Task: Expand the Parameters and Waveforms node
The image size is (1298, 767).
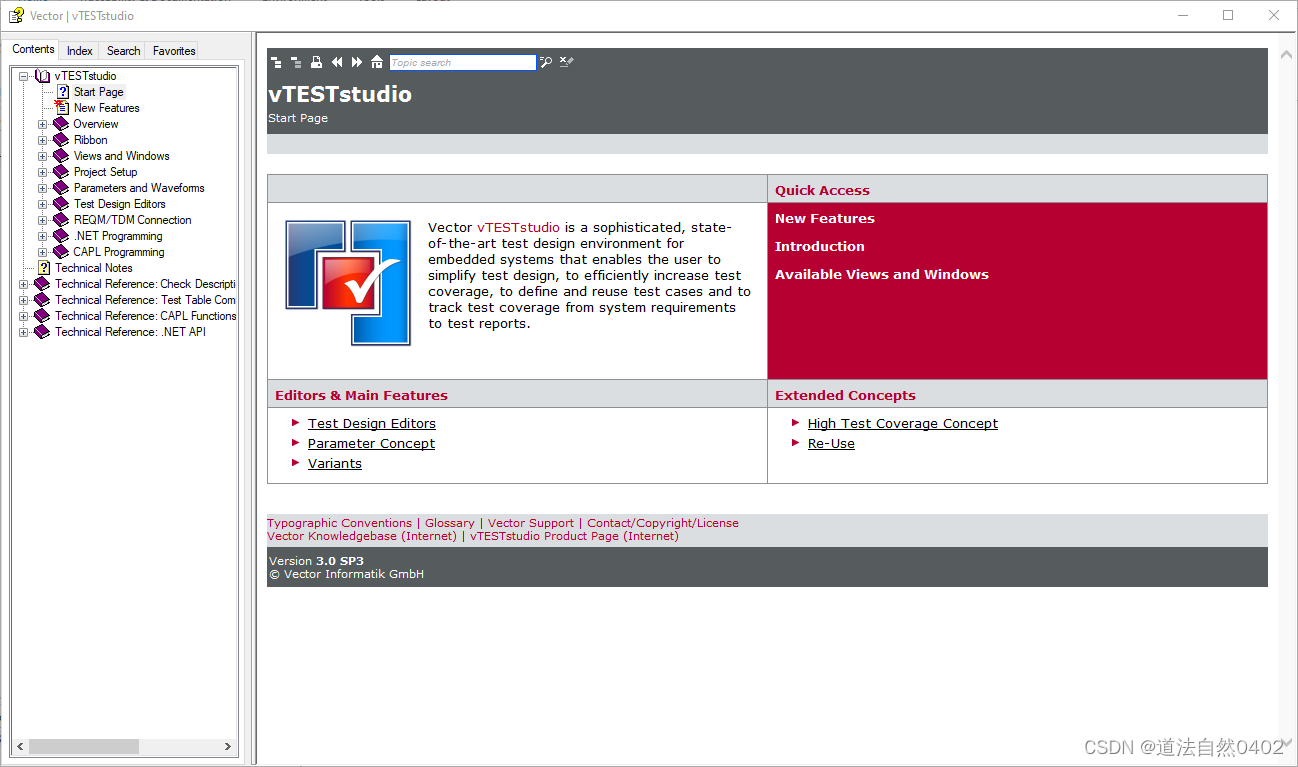Action: point(41,187)
